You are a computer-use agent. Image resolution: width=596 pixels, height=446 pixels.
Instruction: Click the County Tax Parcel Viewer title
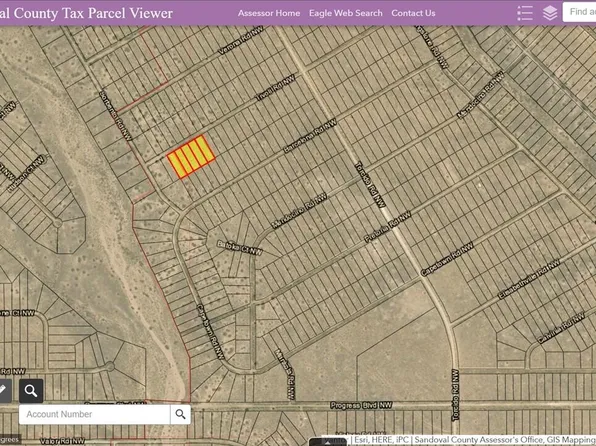click(x=87, y=13)
